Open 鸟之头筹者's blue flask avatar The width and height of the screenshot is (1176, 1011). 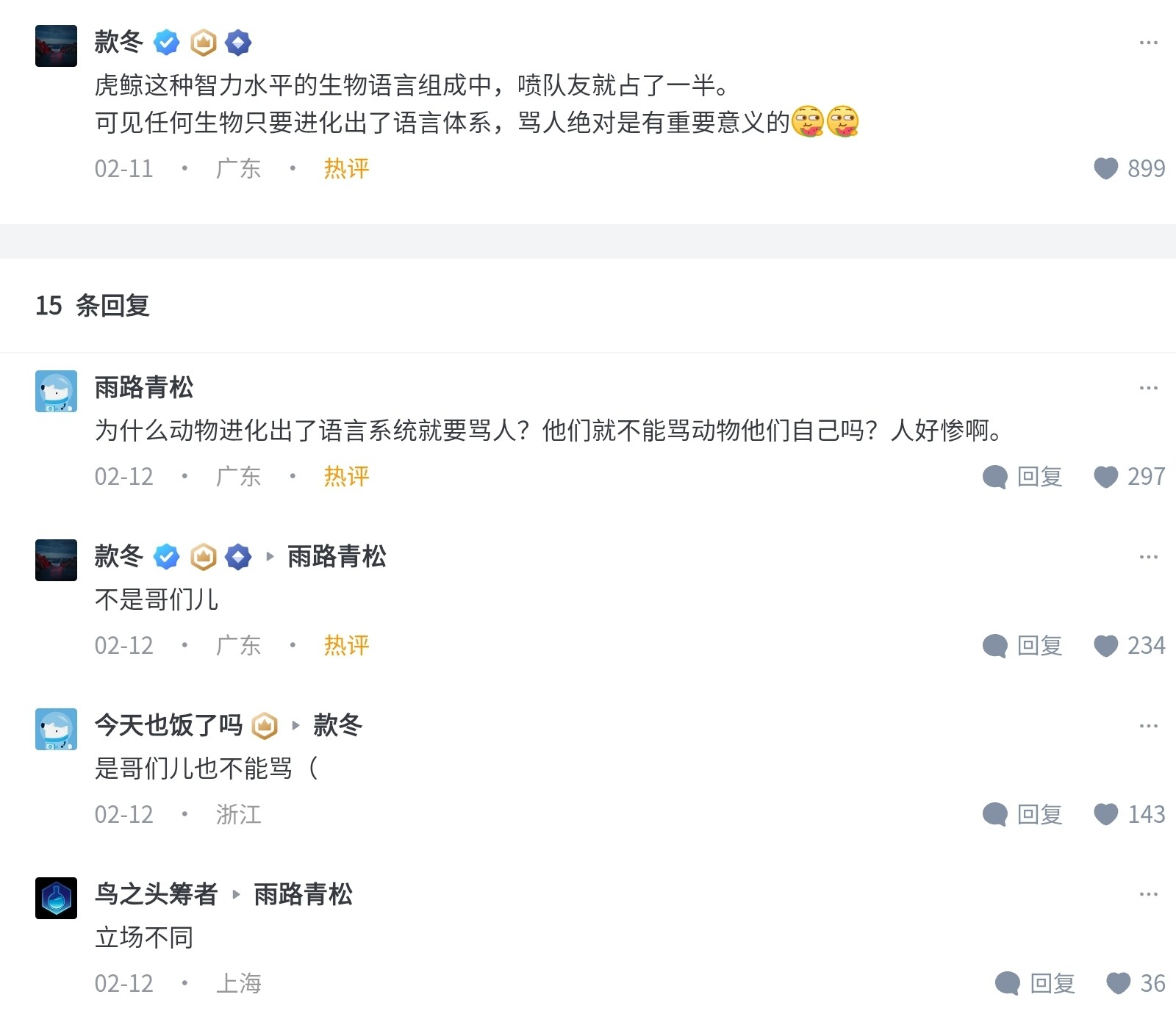pyautogui.click(x=56, y=898)
